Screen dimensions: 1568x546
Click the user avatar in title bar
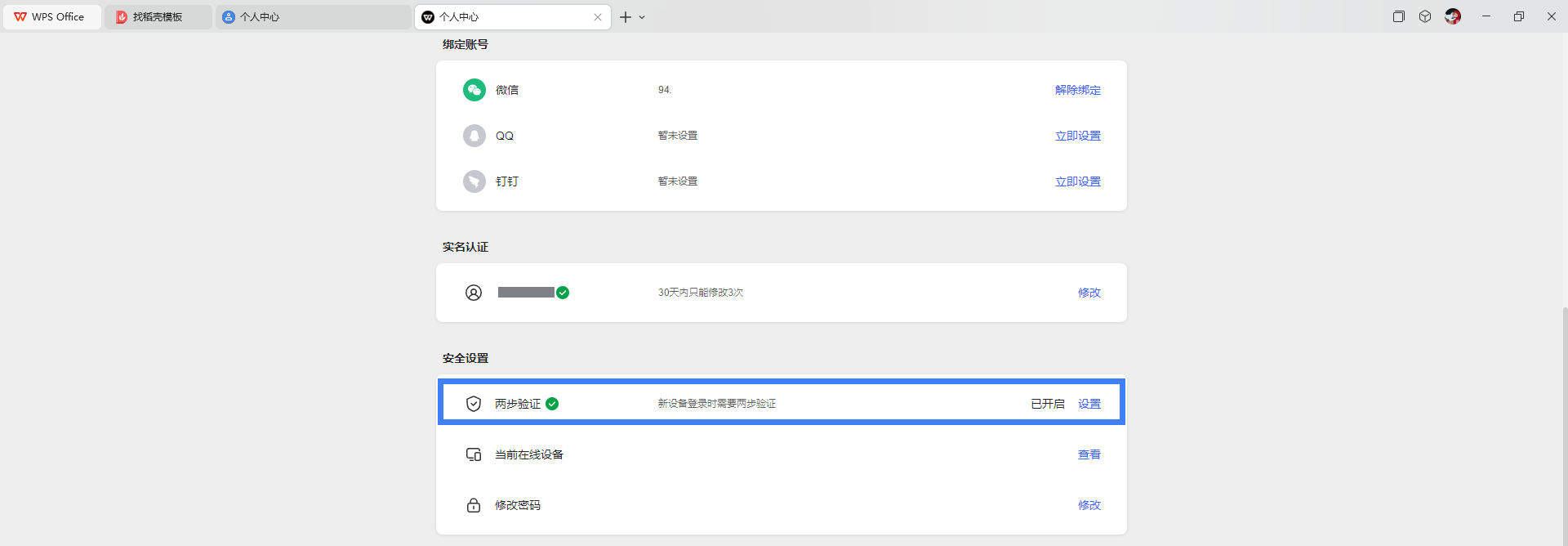click(x=1453, y=16)
